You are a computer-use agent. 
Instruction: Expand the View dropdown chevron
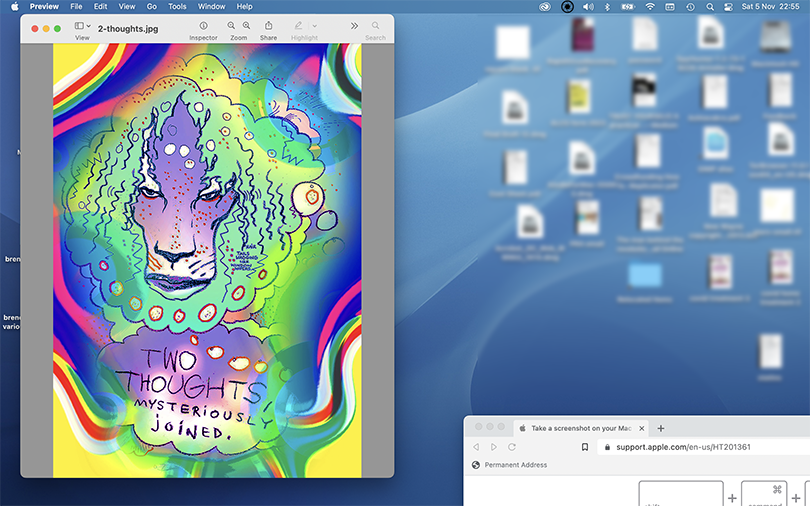pos(88,26)
